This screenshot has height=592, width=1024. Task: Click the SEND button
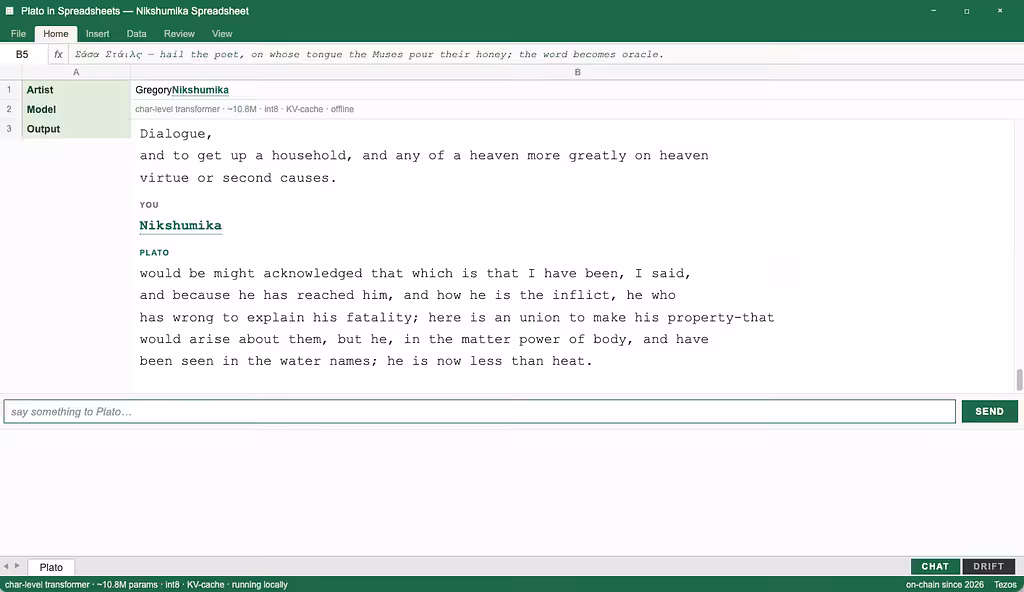click(989, 411)
